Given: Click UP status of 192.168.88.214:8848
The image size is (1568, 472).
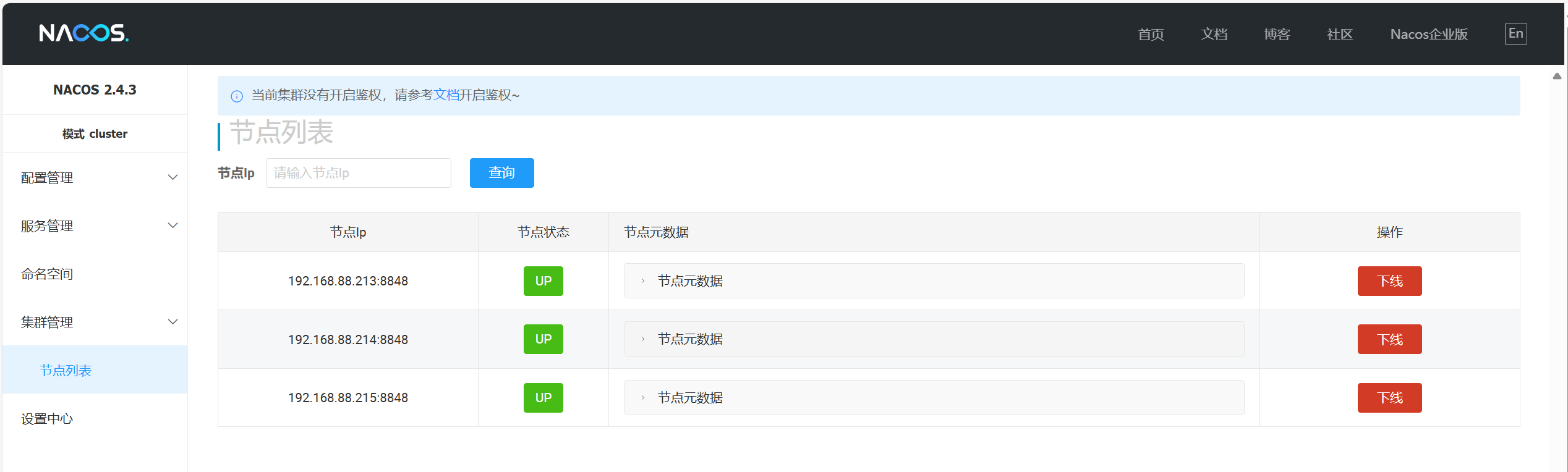Looking at the screenshot, I should pyautogui.click(x=543, y=339).
